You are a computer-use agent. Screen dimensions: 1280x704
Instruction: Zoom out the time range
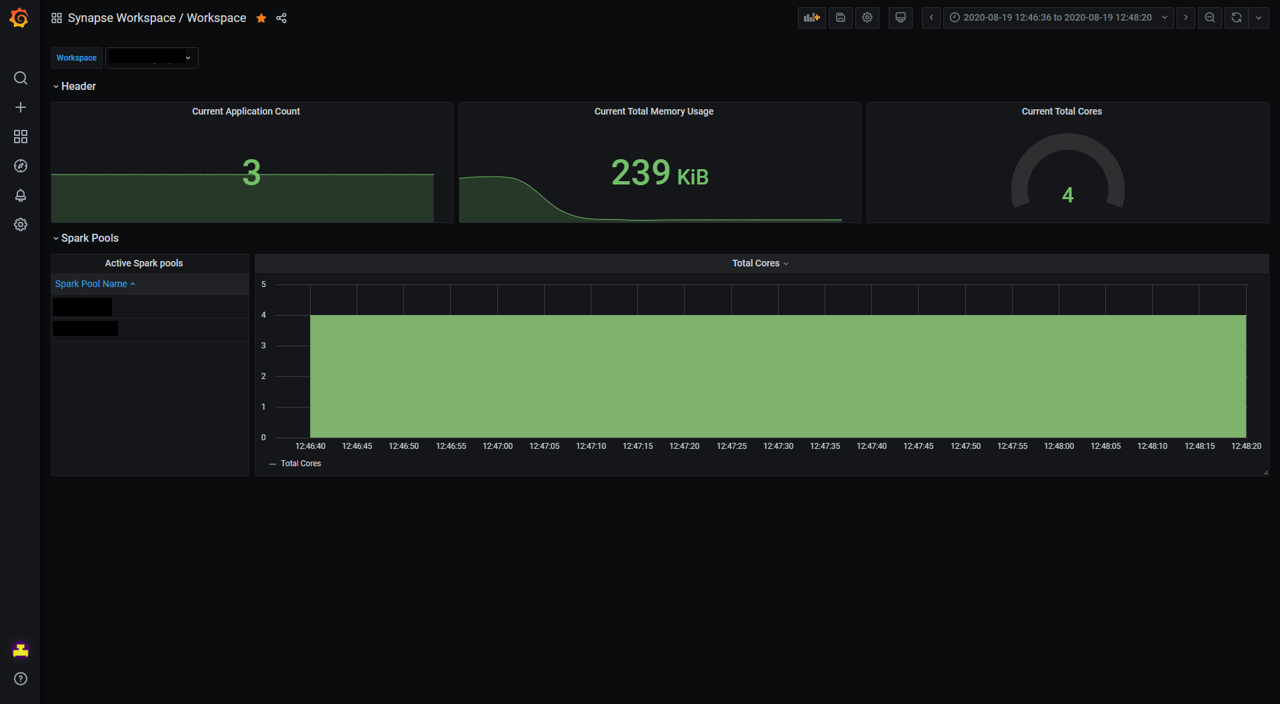coord(1210,17)
